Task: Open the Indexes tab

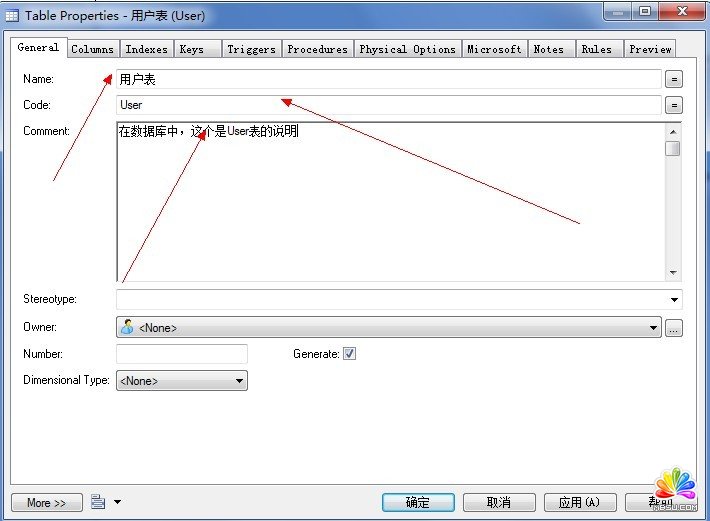Action: [147, 49]
